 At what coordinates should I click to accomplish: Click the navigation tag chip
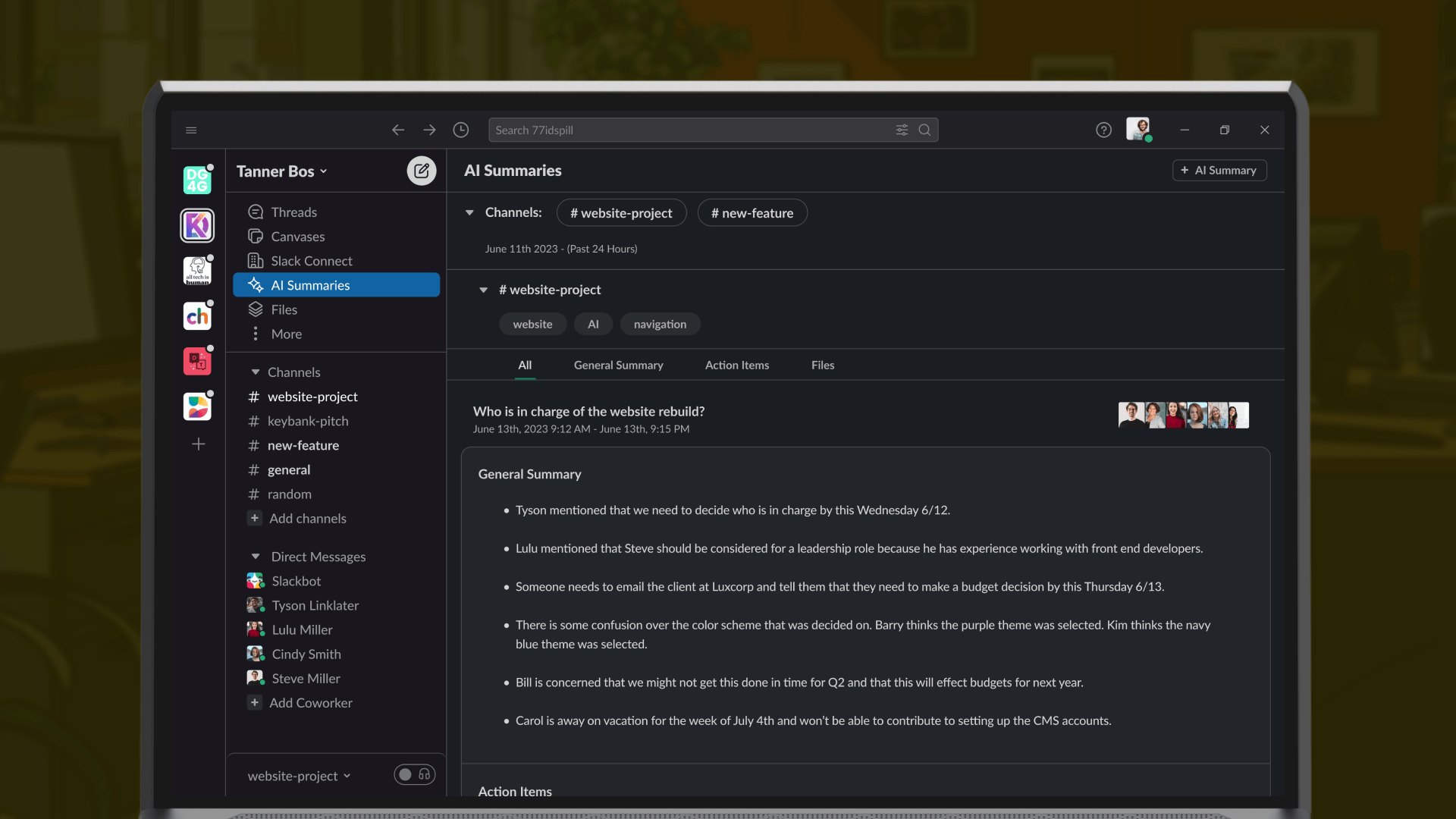coord(660,325)
